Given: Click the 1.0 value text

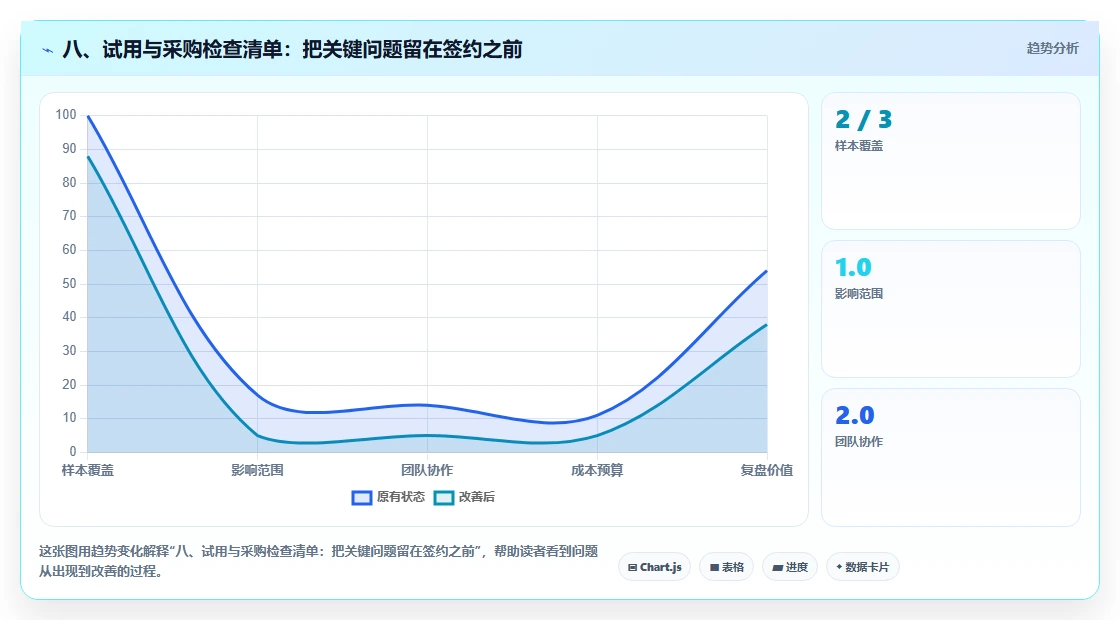Looking at the screenshot, I should 854,267.
